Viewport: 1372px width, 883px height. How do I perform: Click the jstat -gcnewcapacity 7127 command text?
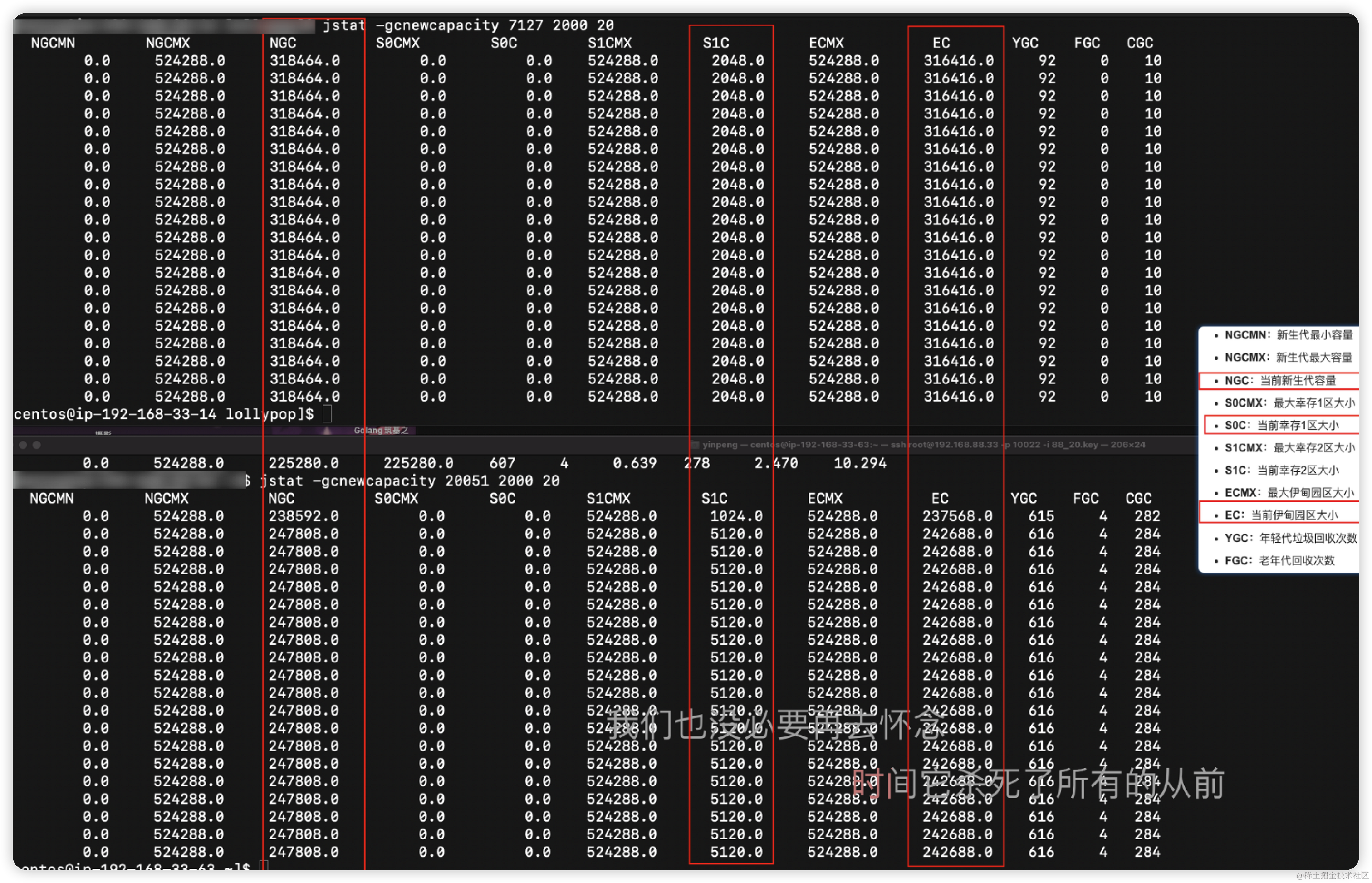pyautogui.click(x=468, y=25)
